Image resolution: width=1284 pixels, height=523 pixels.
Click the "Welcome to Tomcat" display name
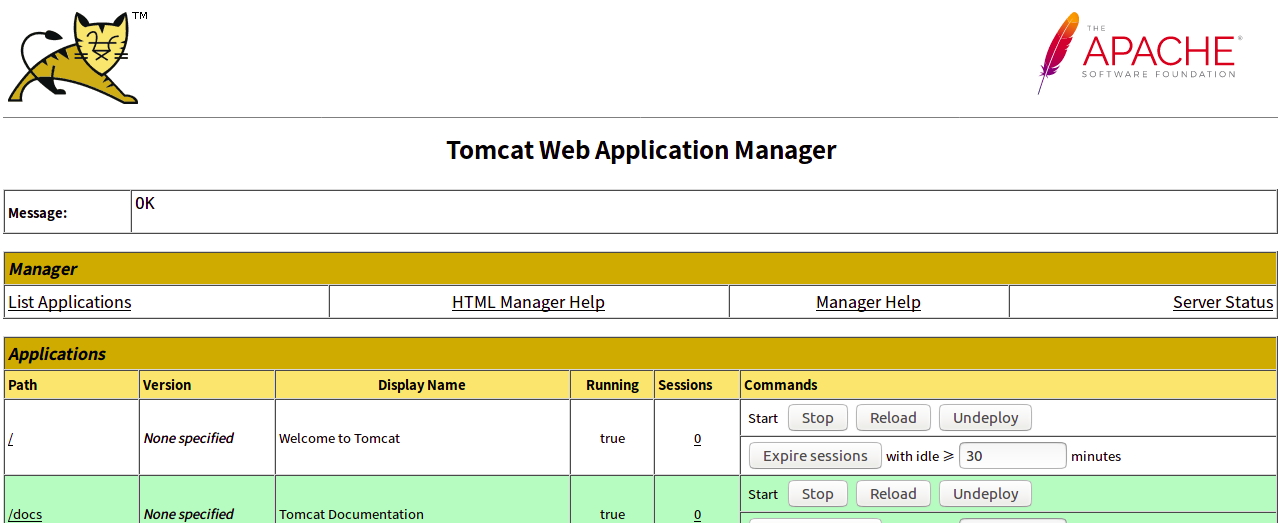339,438
